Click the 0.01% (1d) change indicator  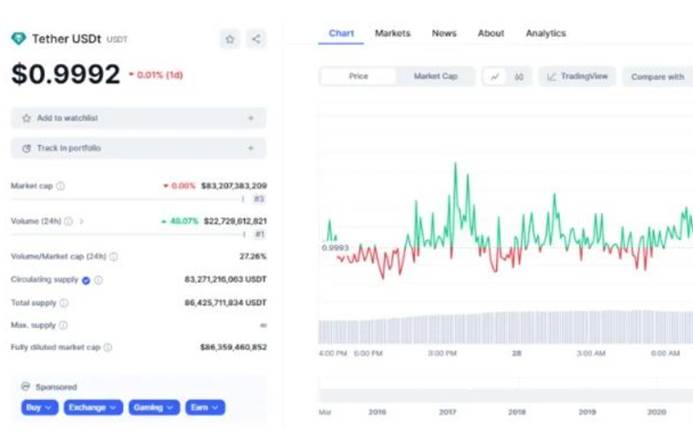coord(156,75)
